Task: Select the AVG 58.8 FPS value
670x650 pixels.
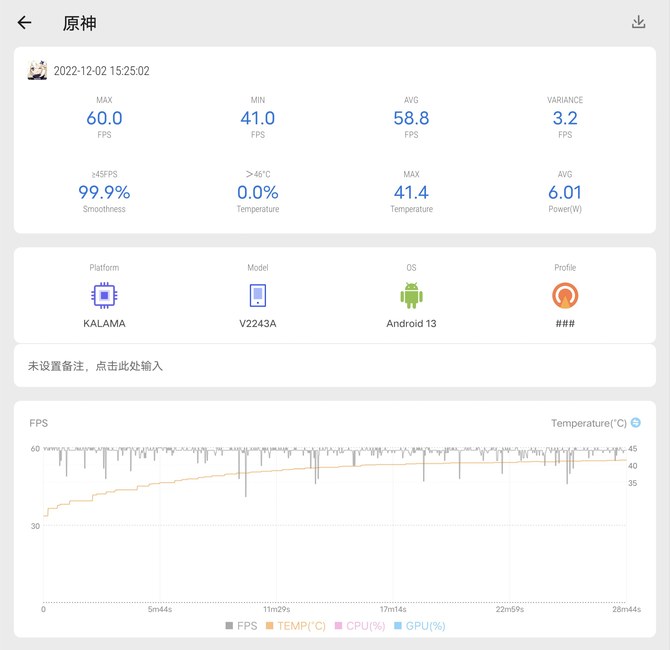Action: tap(411, 118)
